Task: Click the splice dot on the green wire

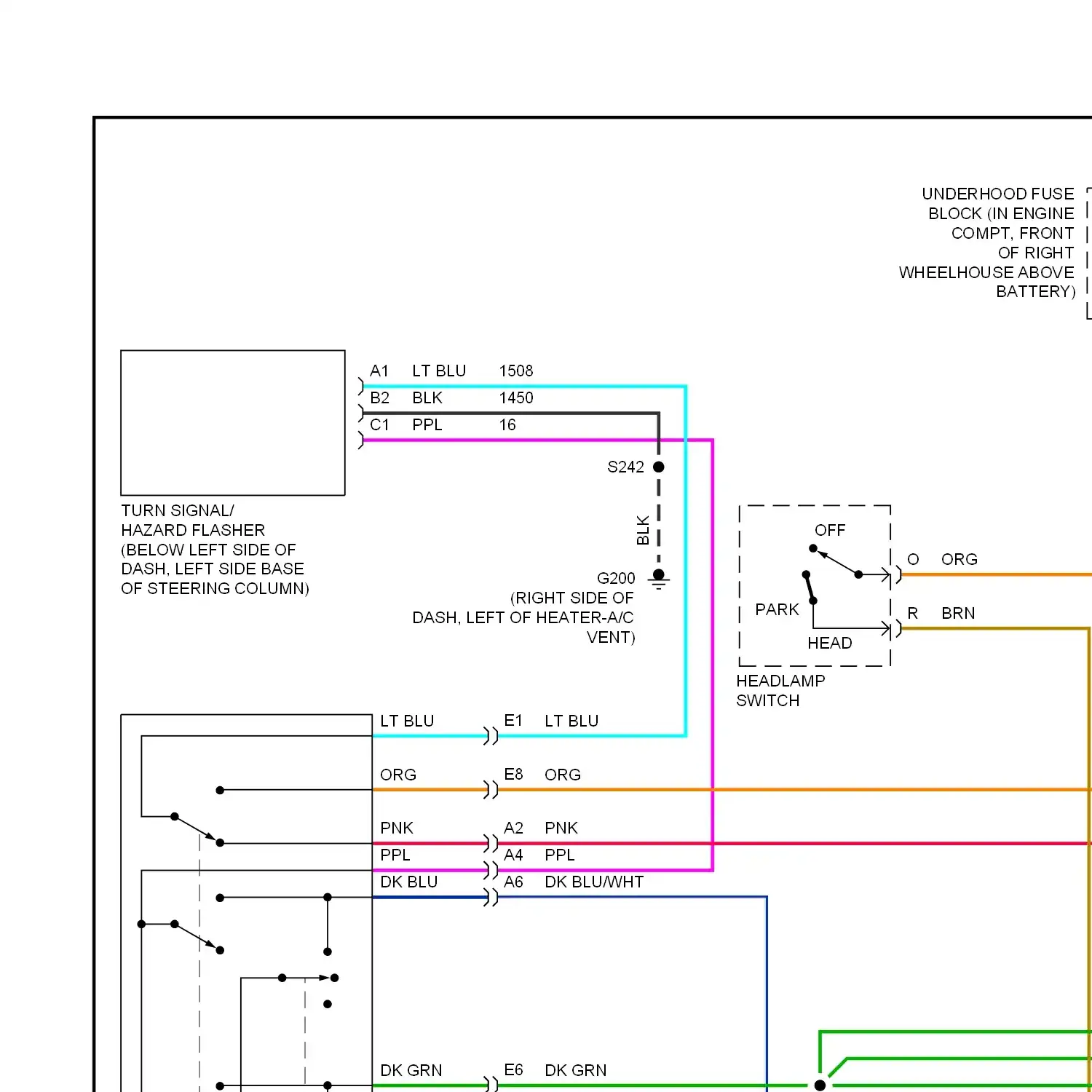Action: tap(820, 1085)
